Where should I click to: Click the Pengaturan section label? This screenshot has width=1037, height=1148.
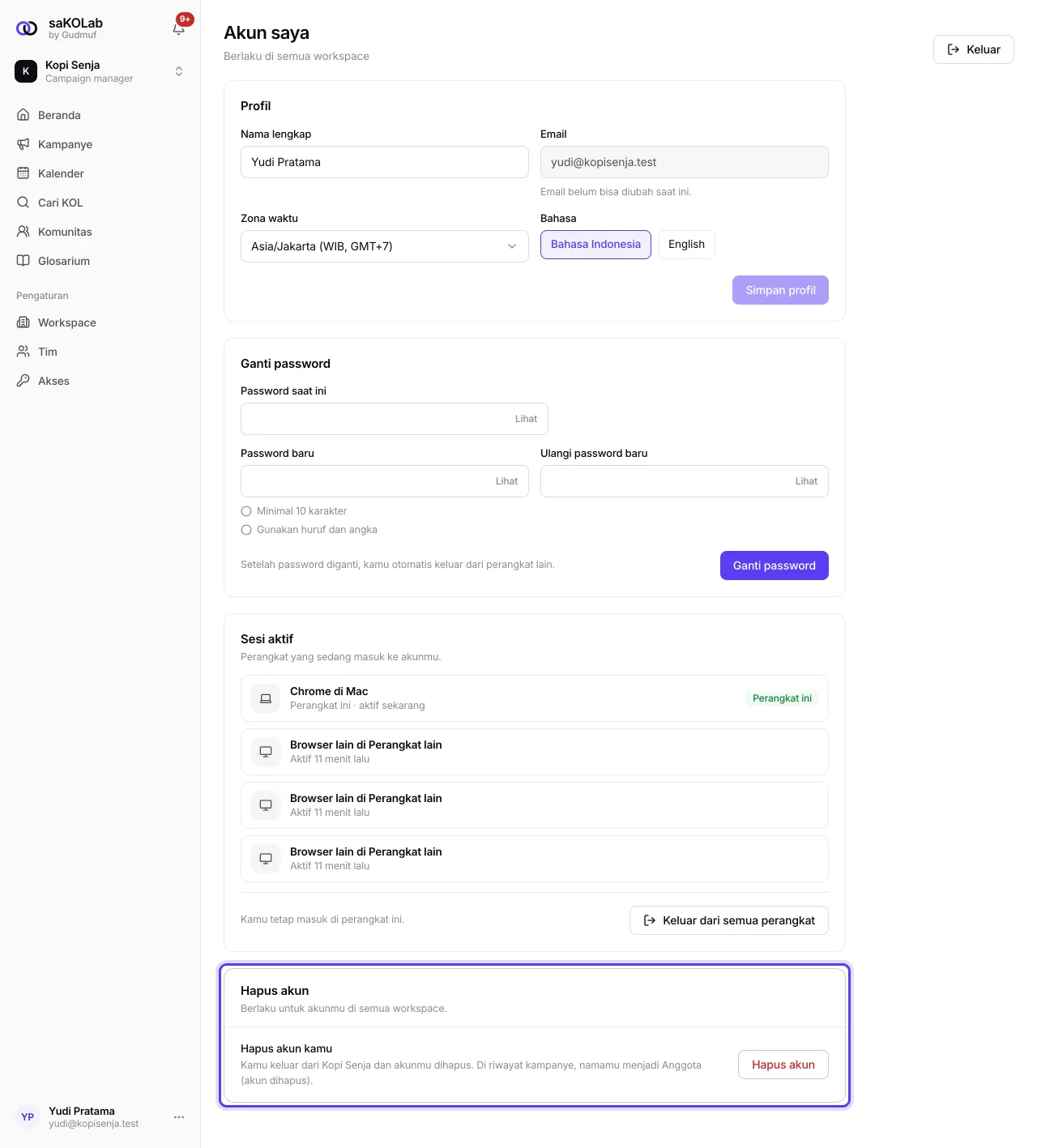(x=42, y=296)
